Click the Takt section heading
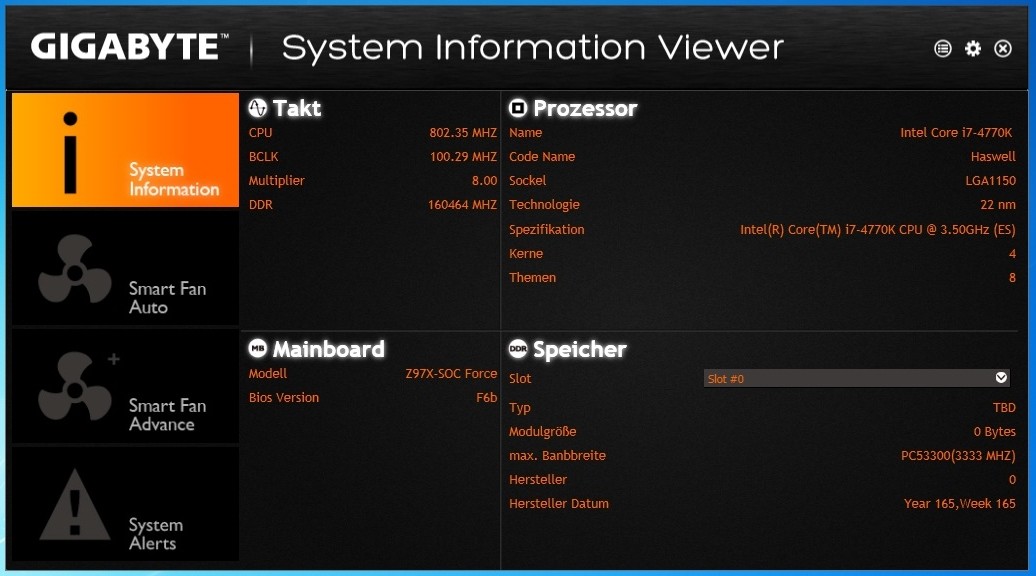Viewport: 1036px width, 576px height. 297,108
